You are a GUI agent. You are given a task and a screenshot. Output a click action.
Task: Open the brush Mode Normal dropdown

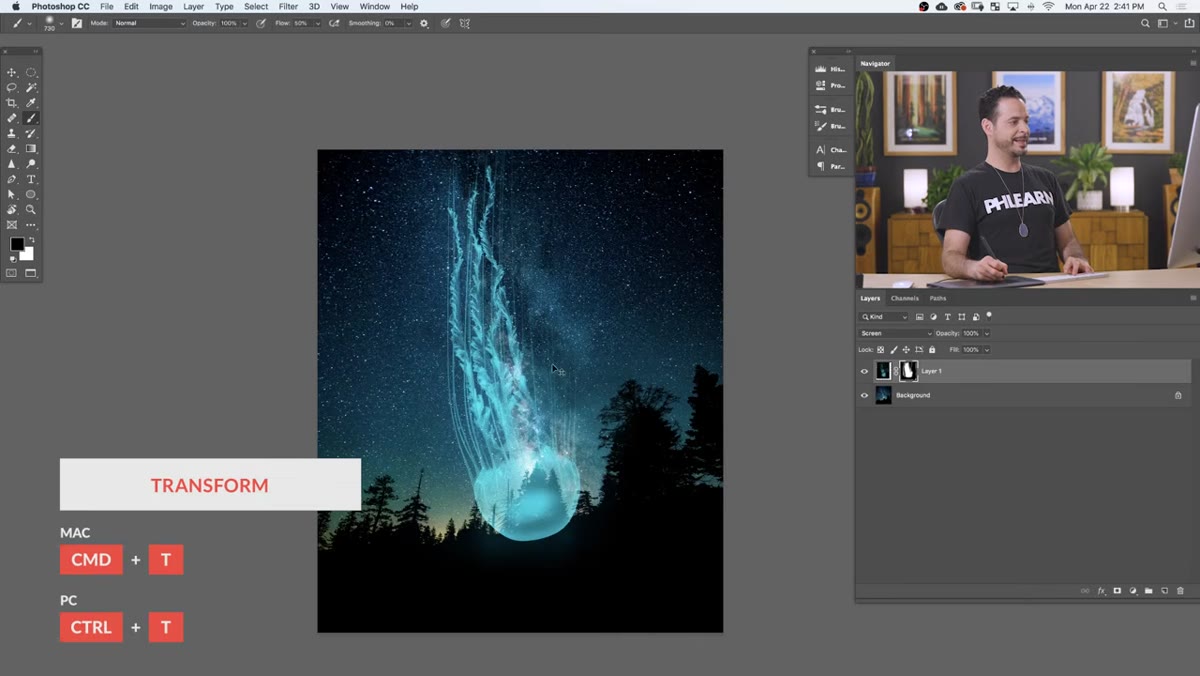click(x=149, y=23)
